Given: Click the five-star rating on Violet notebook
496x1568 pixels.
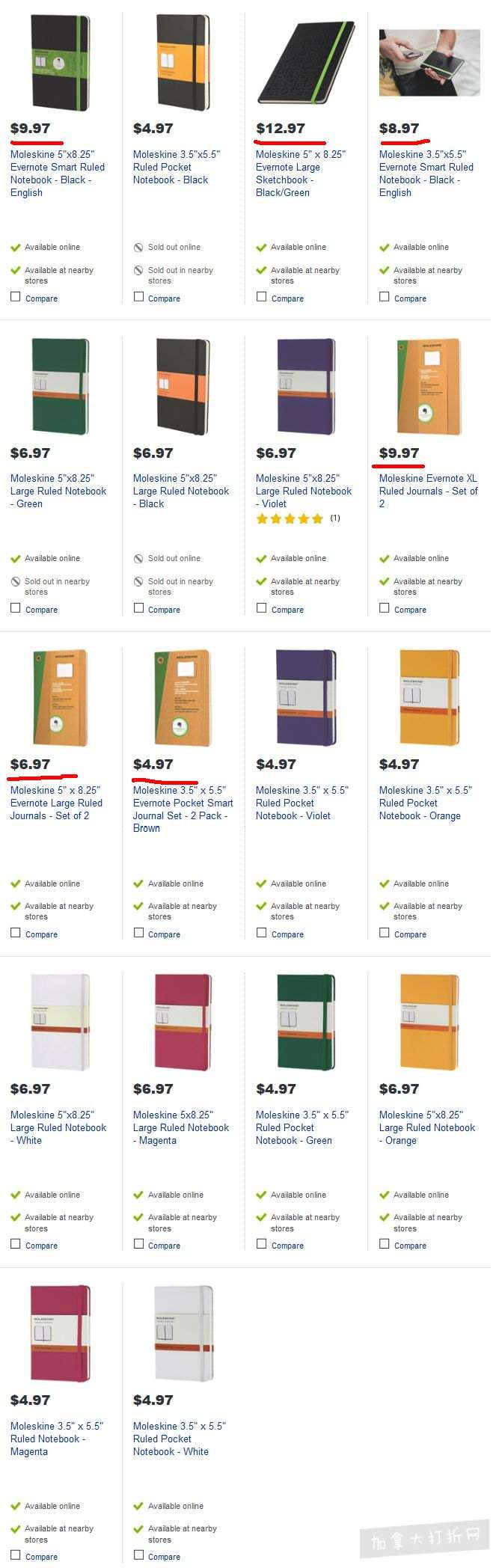Looking at the screenshot, I should 290,518.
